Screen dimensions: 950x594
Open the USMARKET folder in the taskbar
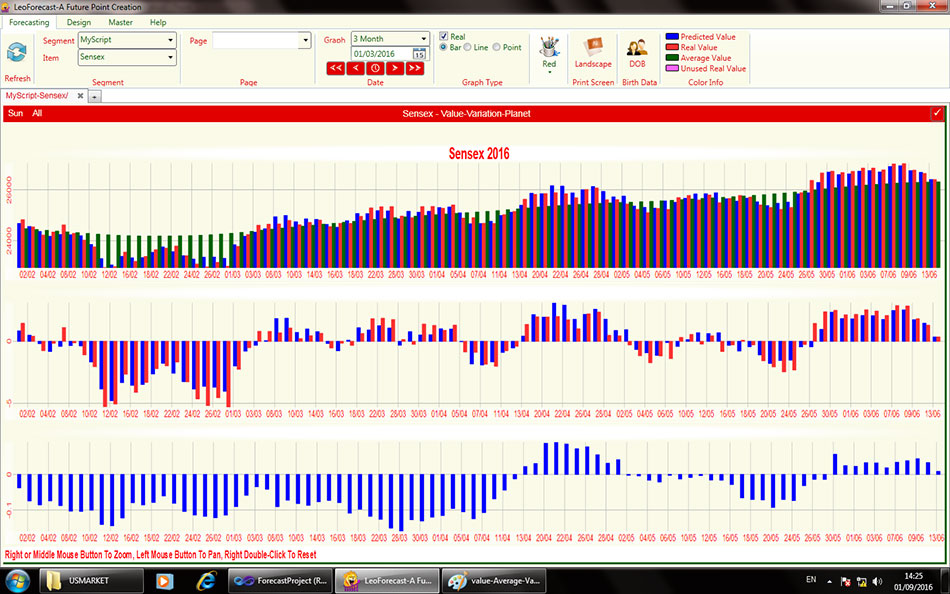92,581
